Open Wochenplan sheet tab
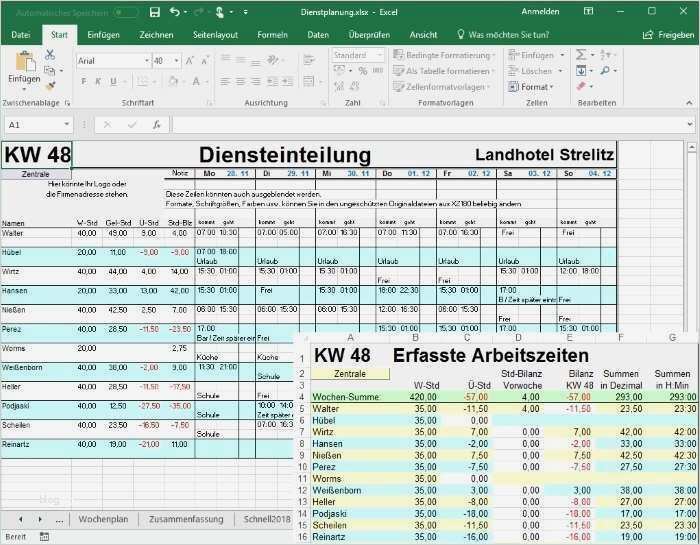 (103, 519)
